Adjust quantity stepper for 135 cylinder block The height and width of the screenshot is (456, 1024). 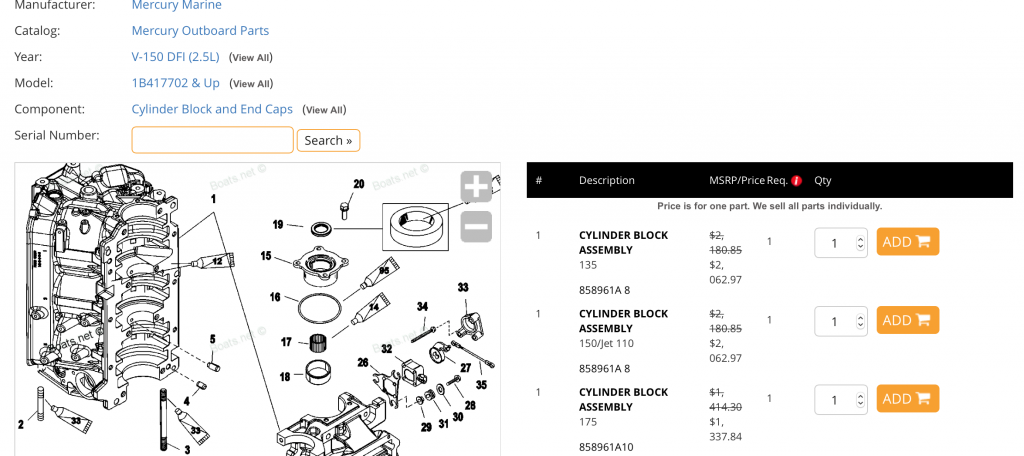(861, 242)
